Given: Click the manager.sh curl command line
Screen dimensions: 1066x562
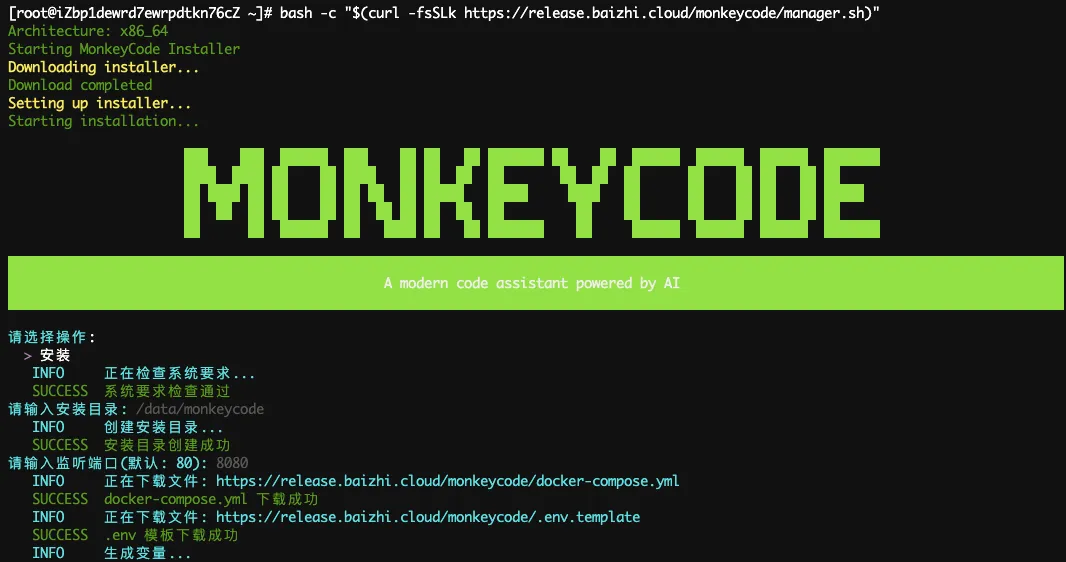Looking at the screenshot, I should coord(579,13).
